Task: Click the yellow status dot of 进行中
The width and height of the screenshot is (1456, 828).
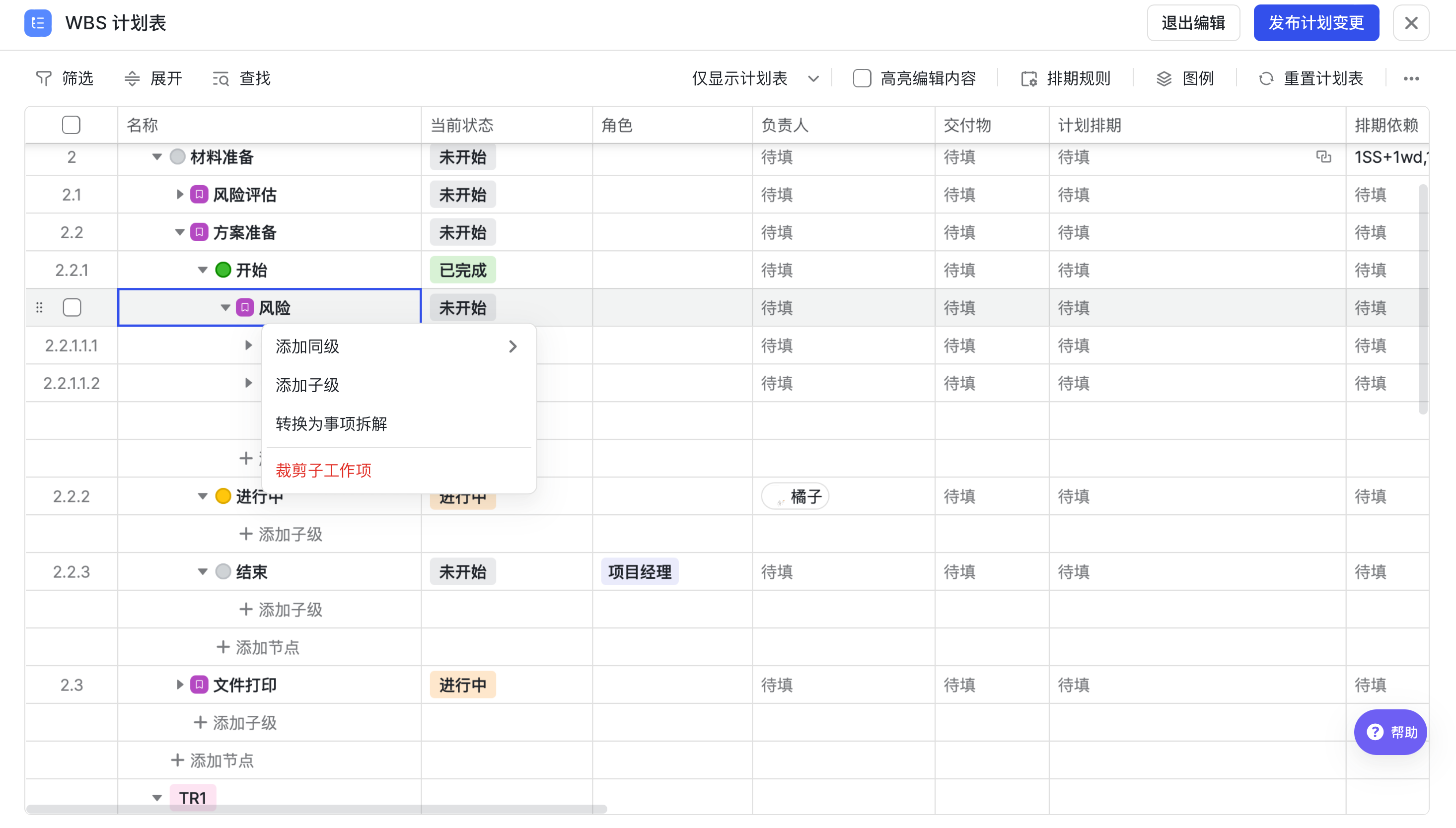Action: tap(223, 496)
